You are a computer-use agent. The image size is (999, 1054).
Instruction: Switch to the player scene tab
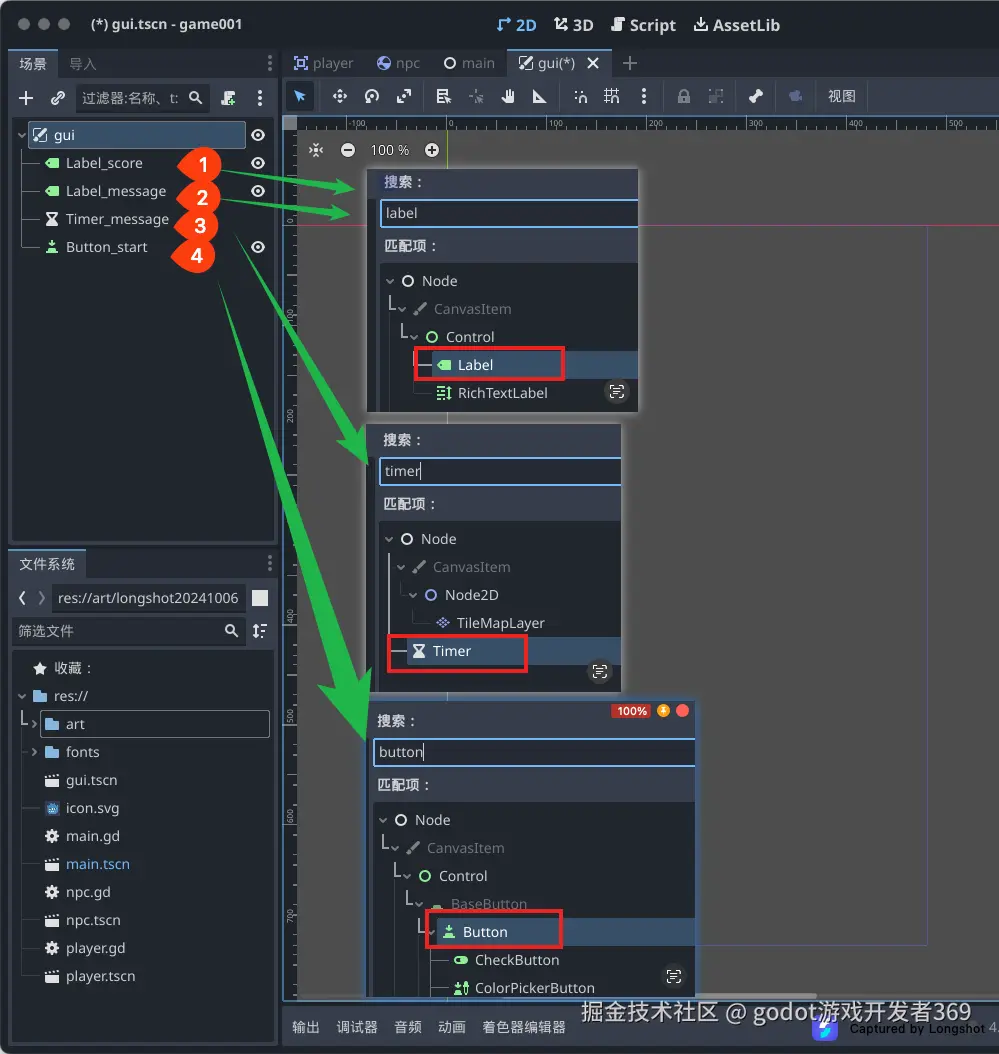[323, 63]
